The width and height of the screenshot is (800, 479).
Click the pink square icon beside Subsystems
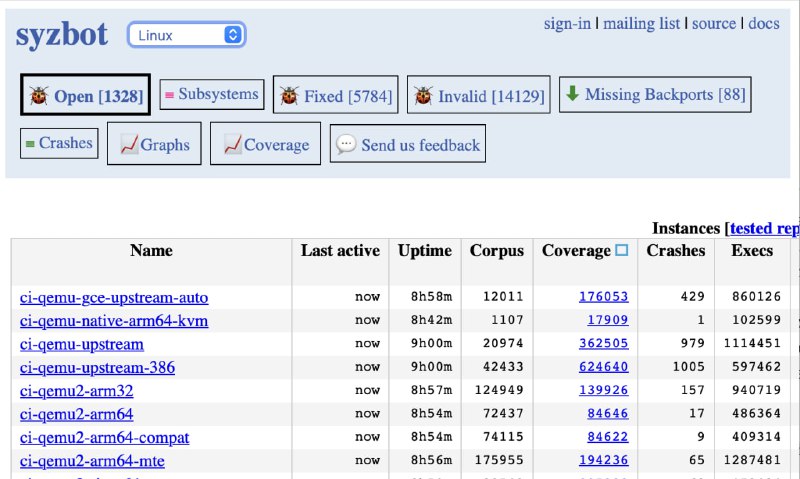(x=169, y=95)
